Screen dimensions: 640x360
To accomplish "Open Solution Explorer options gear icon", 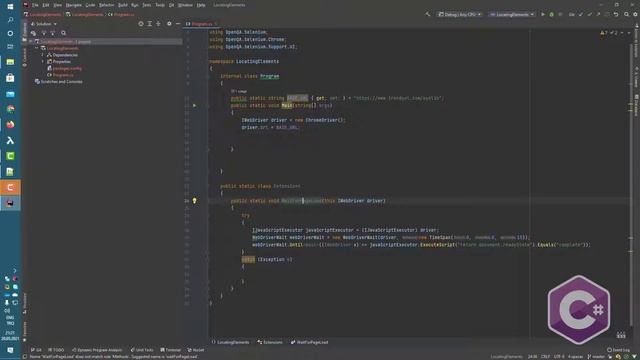I will 169,24.
